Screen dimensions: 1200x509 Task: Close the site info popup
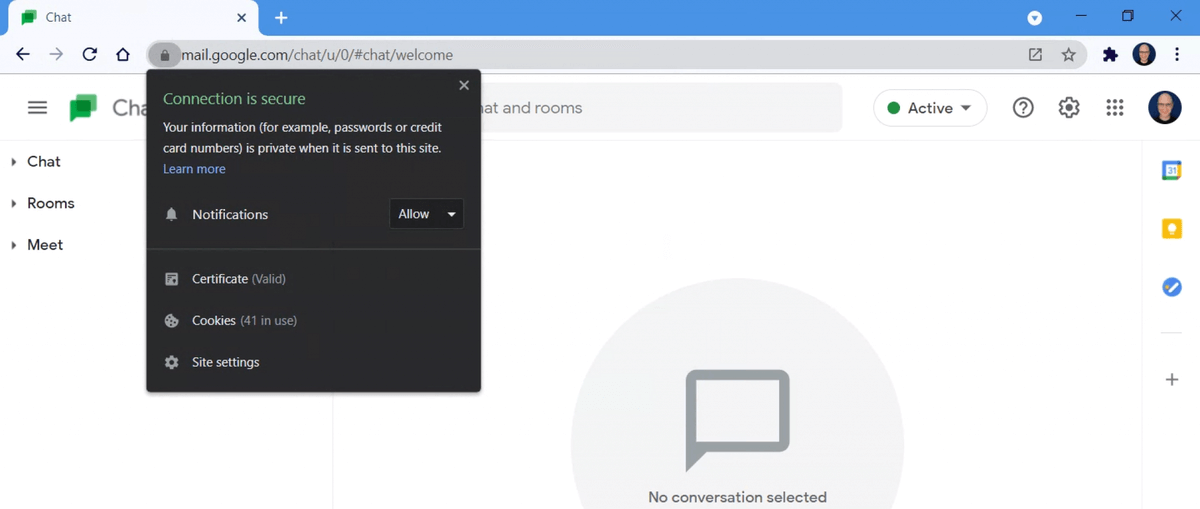click(464, 86)
